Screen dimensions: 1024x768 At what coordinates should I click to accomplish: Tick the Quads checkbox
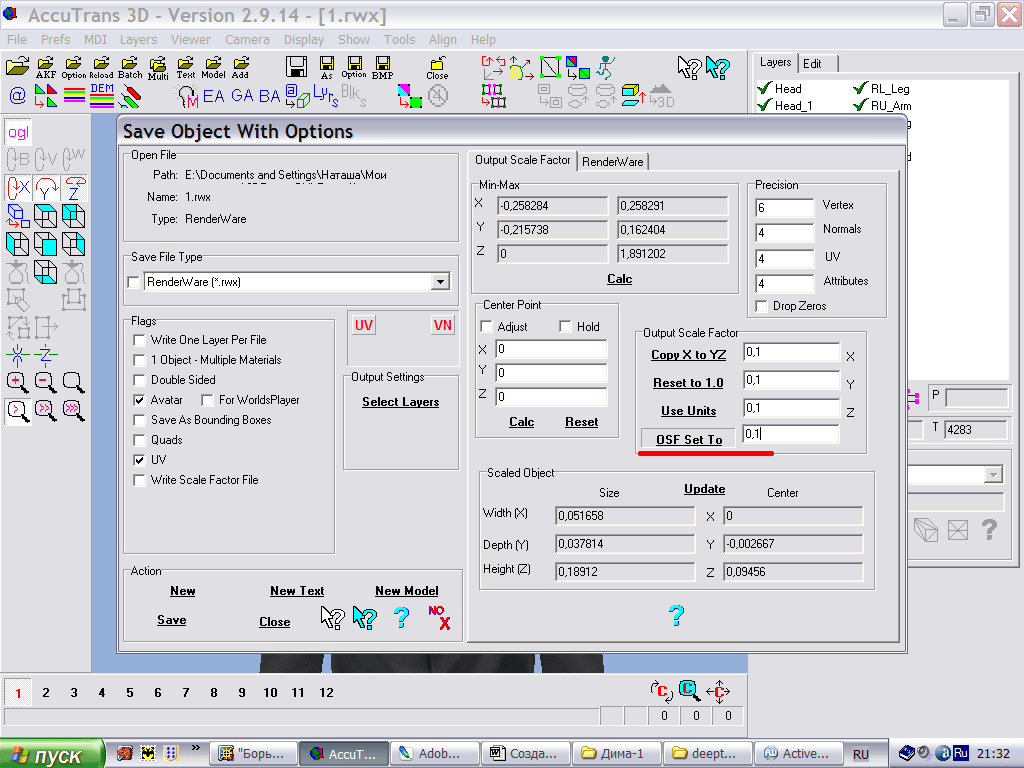139,440
